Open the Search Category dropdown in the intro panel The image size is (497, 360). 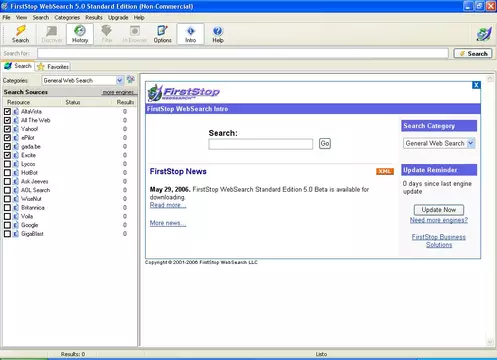(439, 143)
